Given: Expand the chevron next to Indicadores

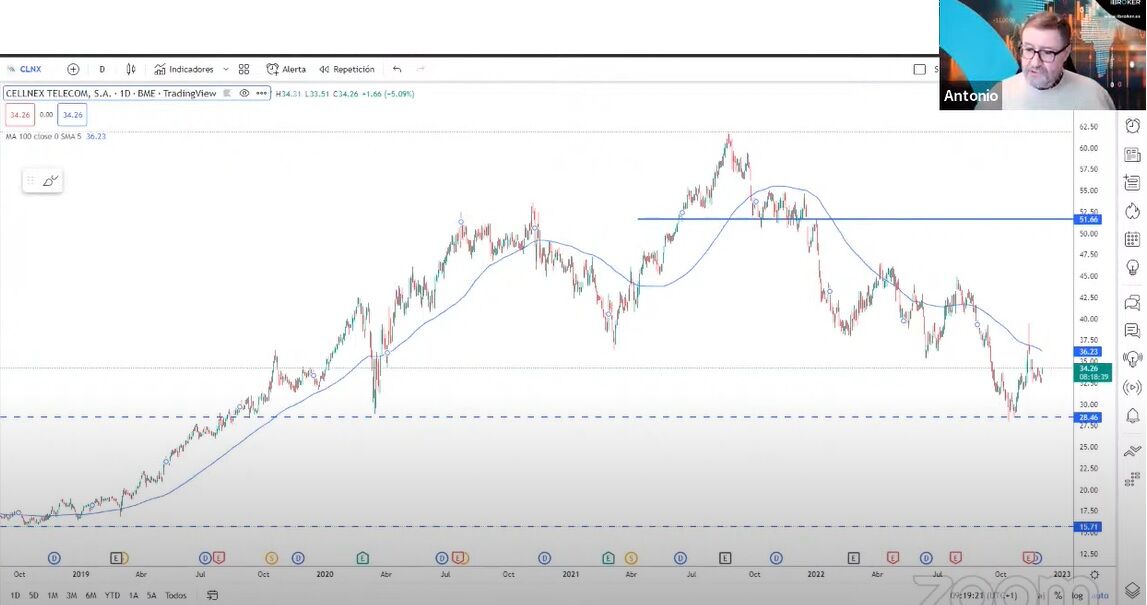Looking at the screenshot, I should 226,69.
